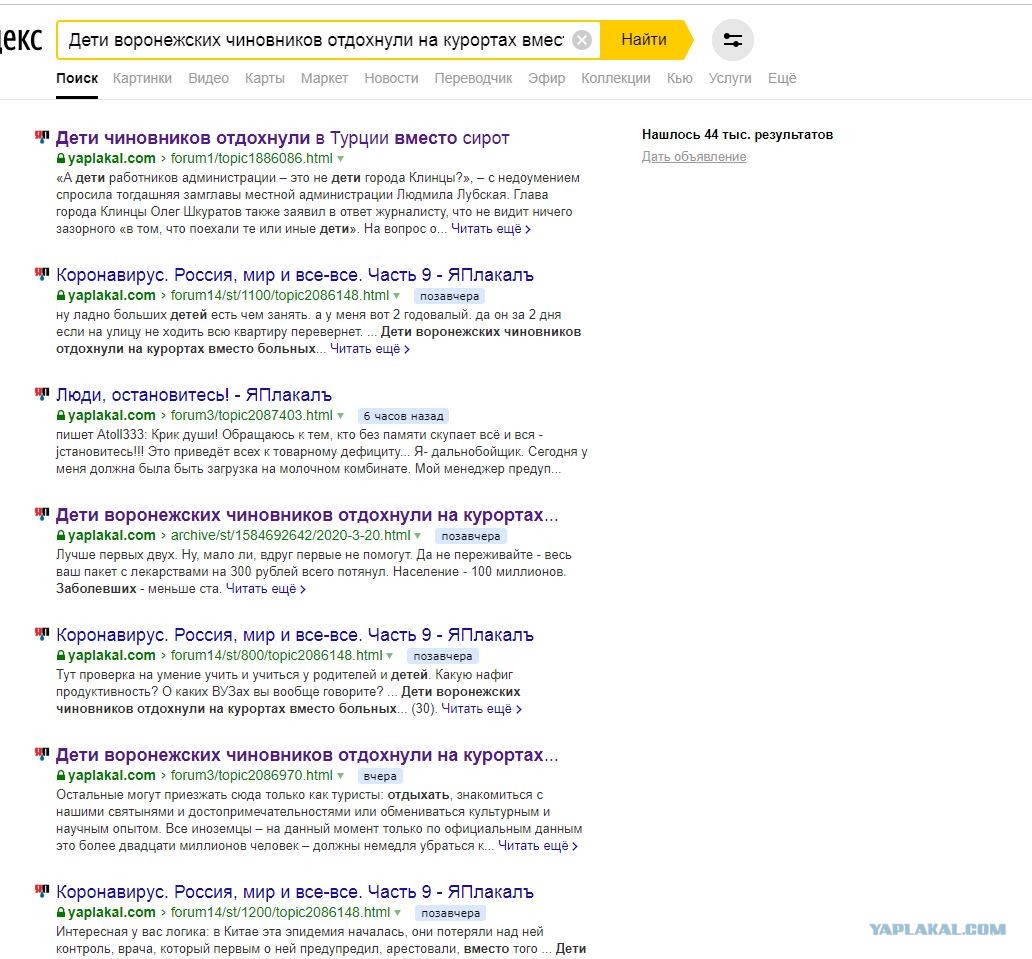
Task: Open the Коллекции tab
Action: coord(616,78)
